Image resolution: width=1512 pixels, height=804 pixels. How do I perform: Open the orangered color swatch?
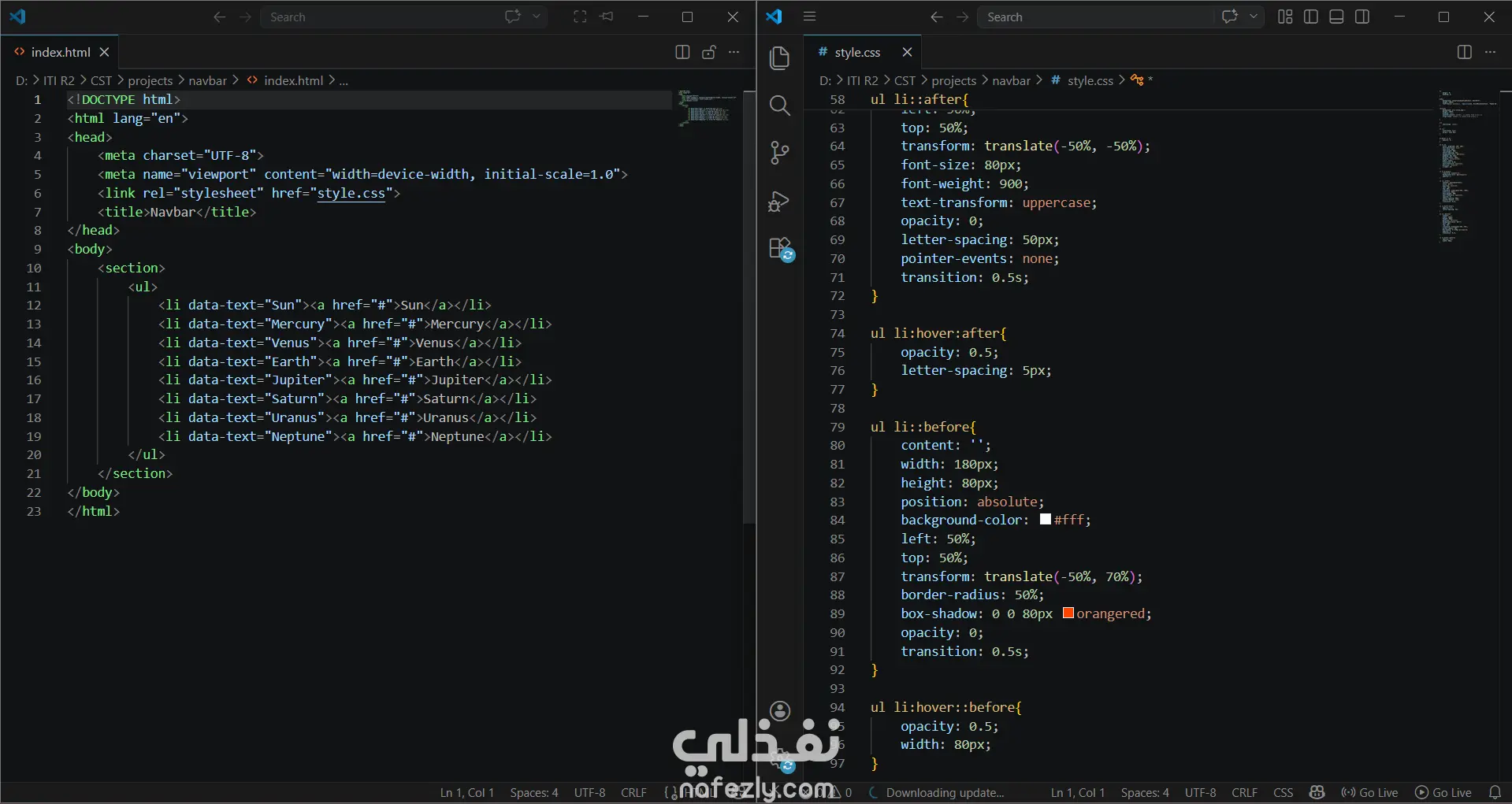pyautogui.click(x=1068, y=613)
